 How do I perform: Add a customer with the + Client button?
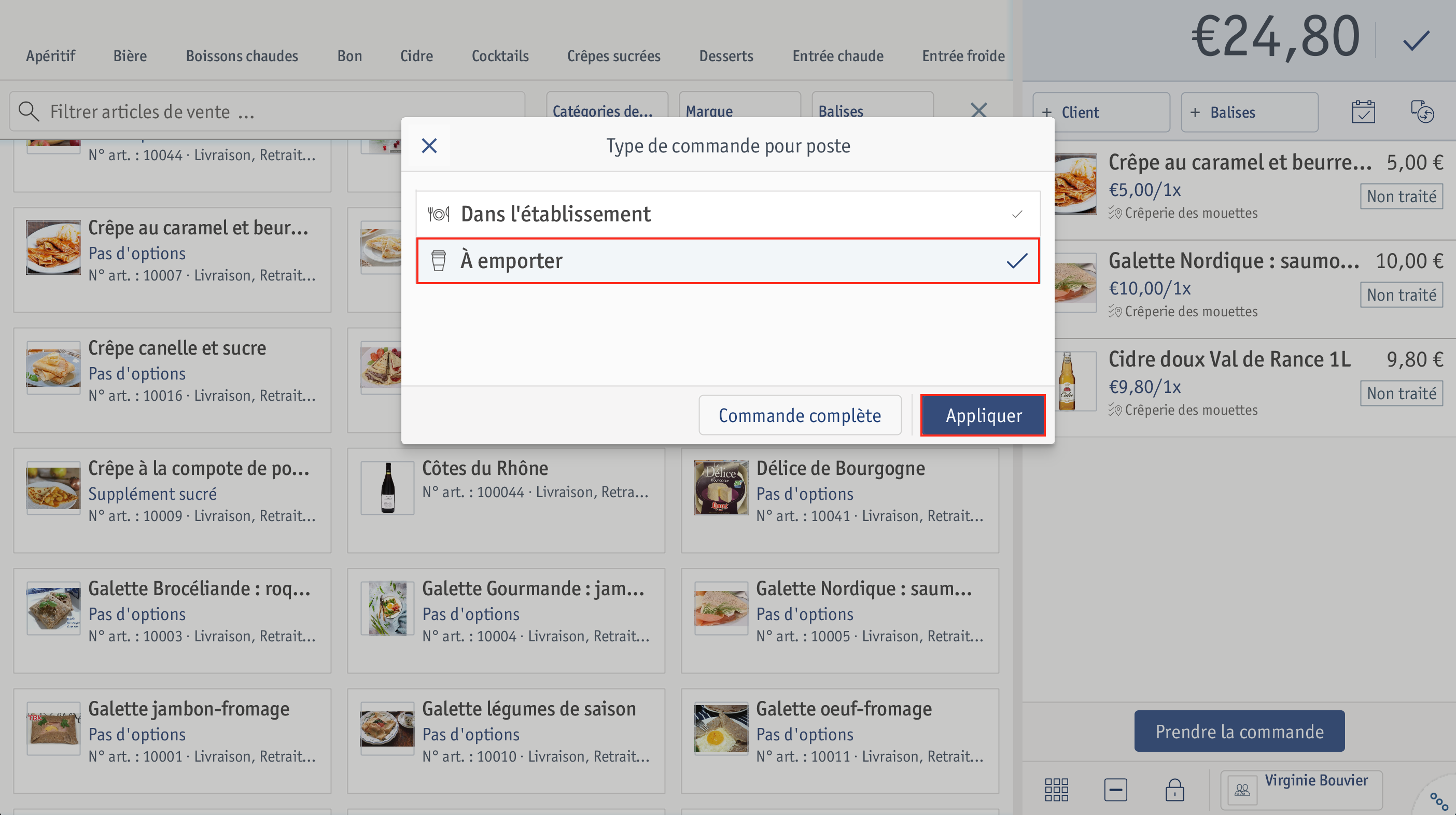point(1101,113)
